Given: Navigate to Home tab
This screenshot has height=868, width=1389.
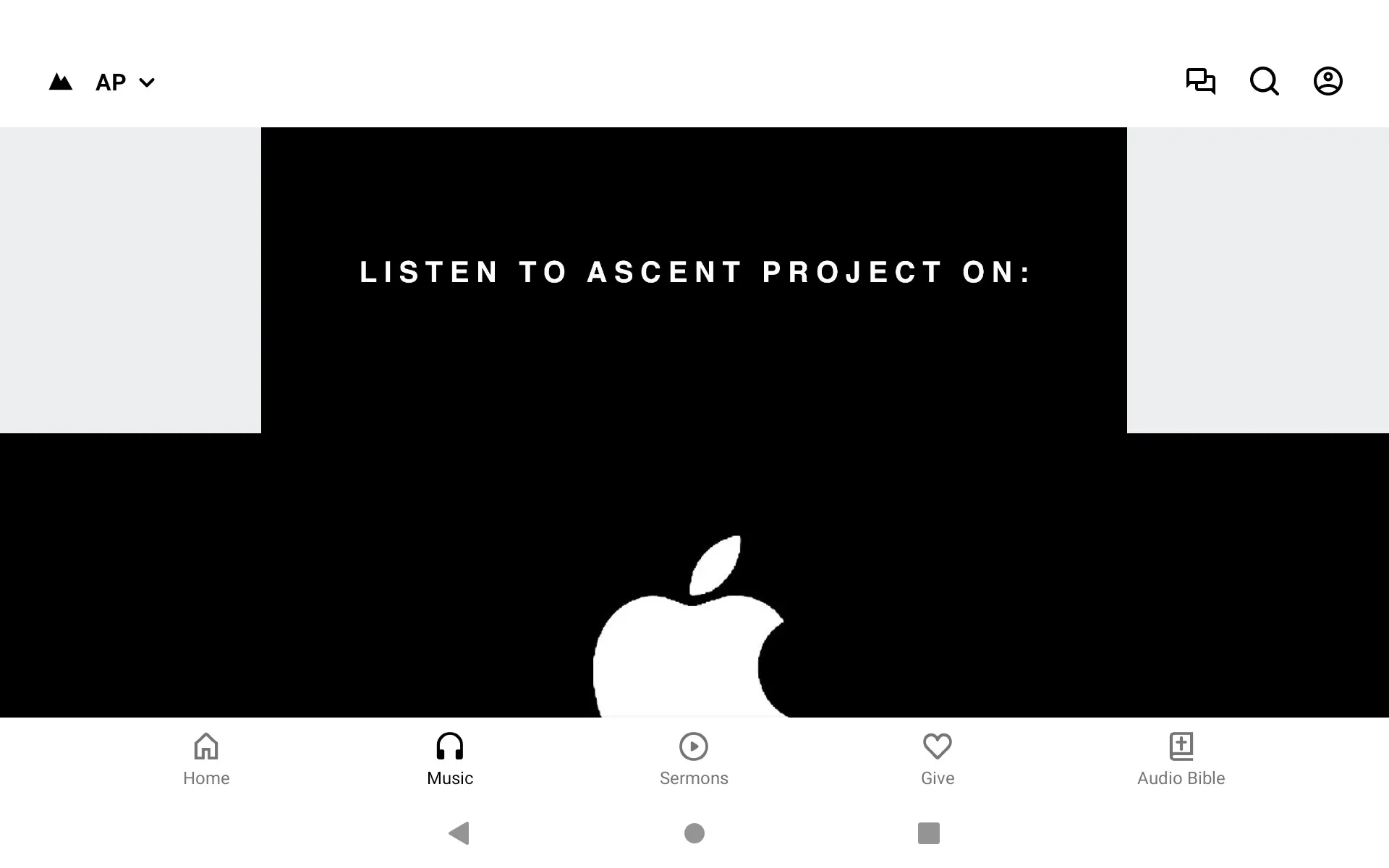Looking at the screenshot, I should 206,759.
